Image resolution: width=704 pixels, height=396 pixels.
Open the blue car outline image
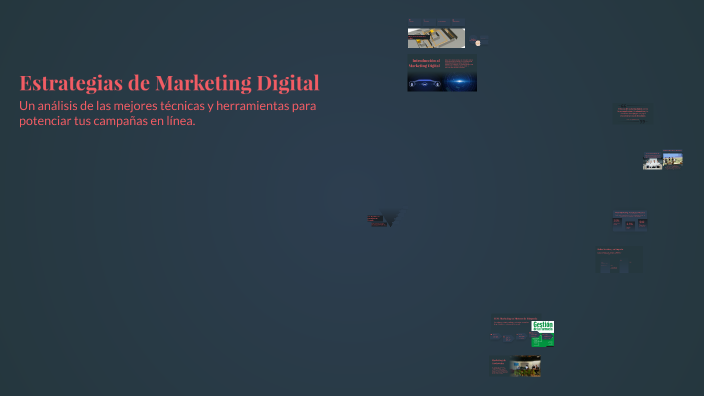point(425,83)
